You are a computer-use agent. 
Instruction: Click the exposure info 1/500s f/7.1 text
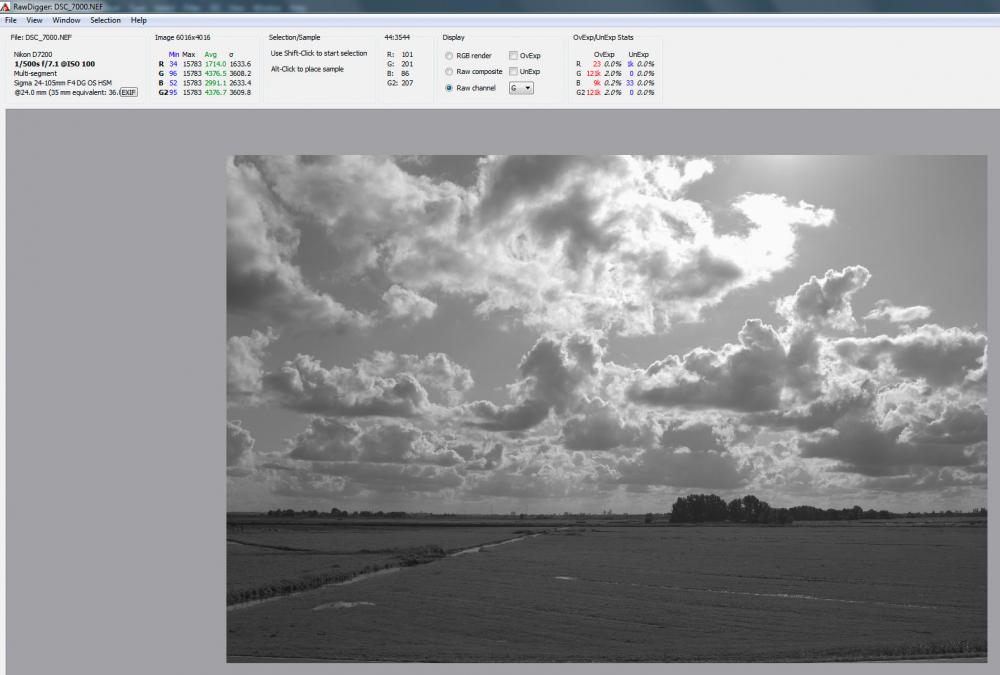click(x=54, y=64)
